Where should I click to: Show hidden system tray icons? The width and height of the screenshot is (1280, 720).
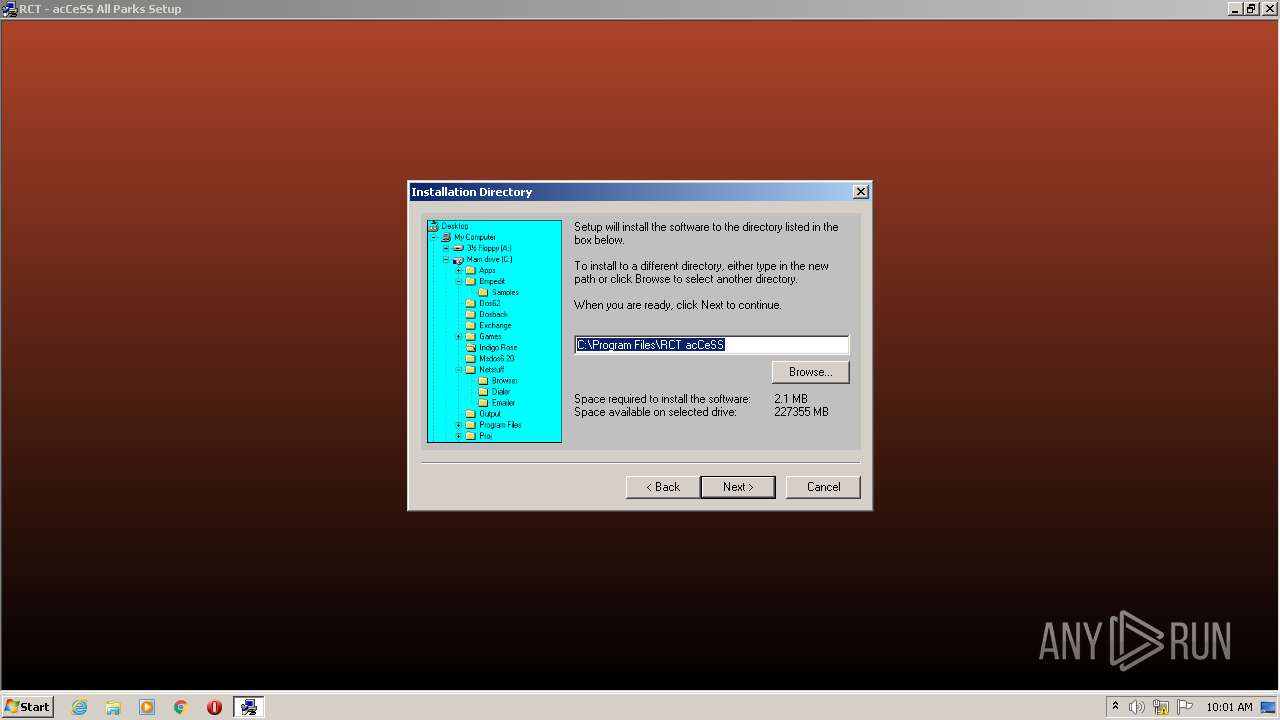[1115, 707]
